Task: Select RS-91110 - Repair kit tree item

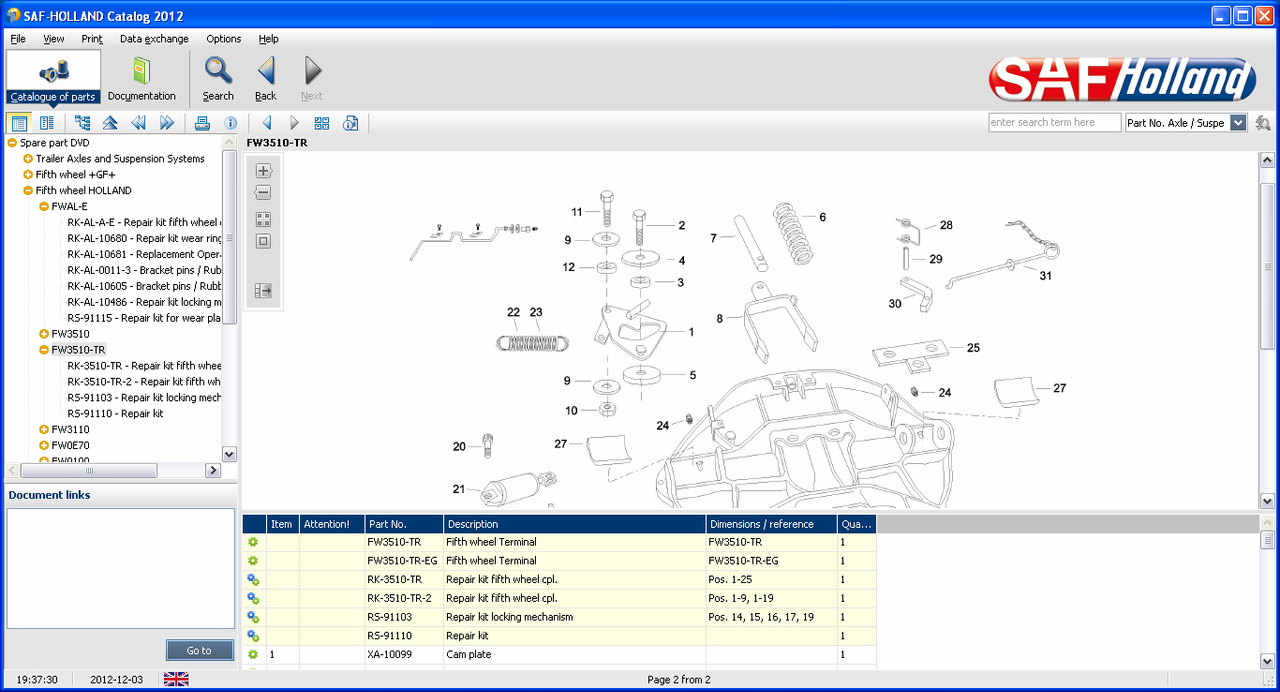Action: [116, 414]
